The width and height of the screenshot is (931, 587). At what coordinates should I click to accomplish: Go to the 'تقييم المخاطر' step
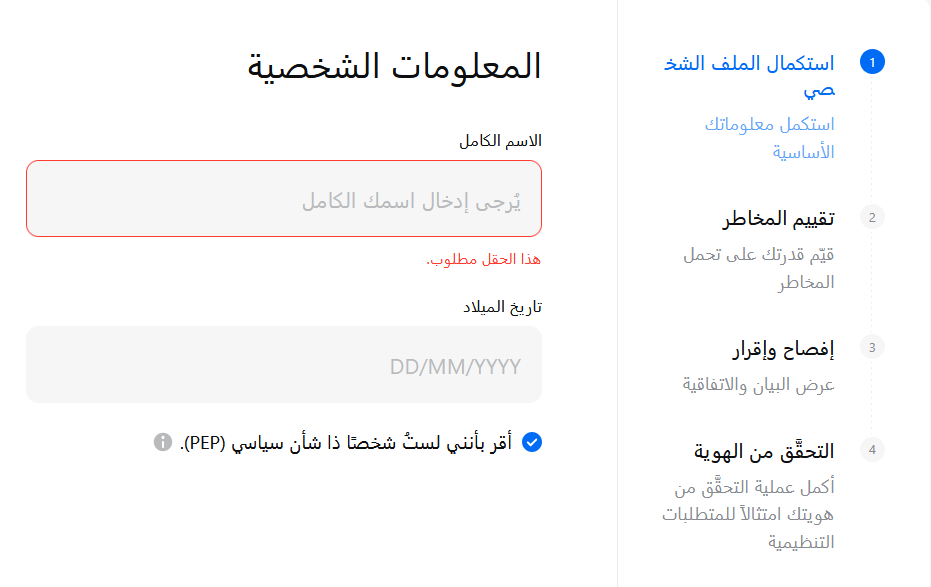(x=778, y=219)
